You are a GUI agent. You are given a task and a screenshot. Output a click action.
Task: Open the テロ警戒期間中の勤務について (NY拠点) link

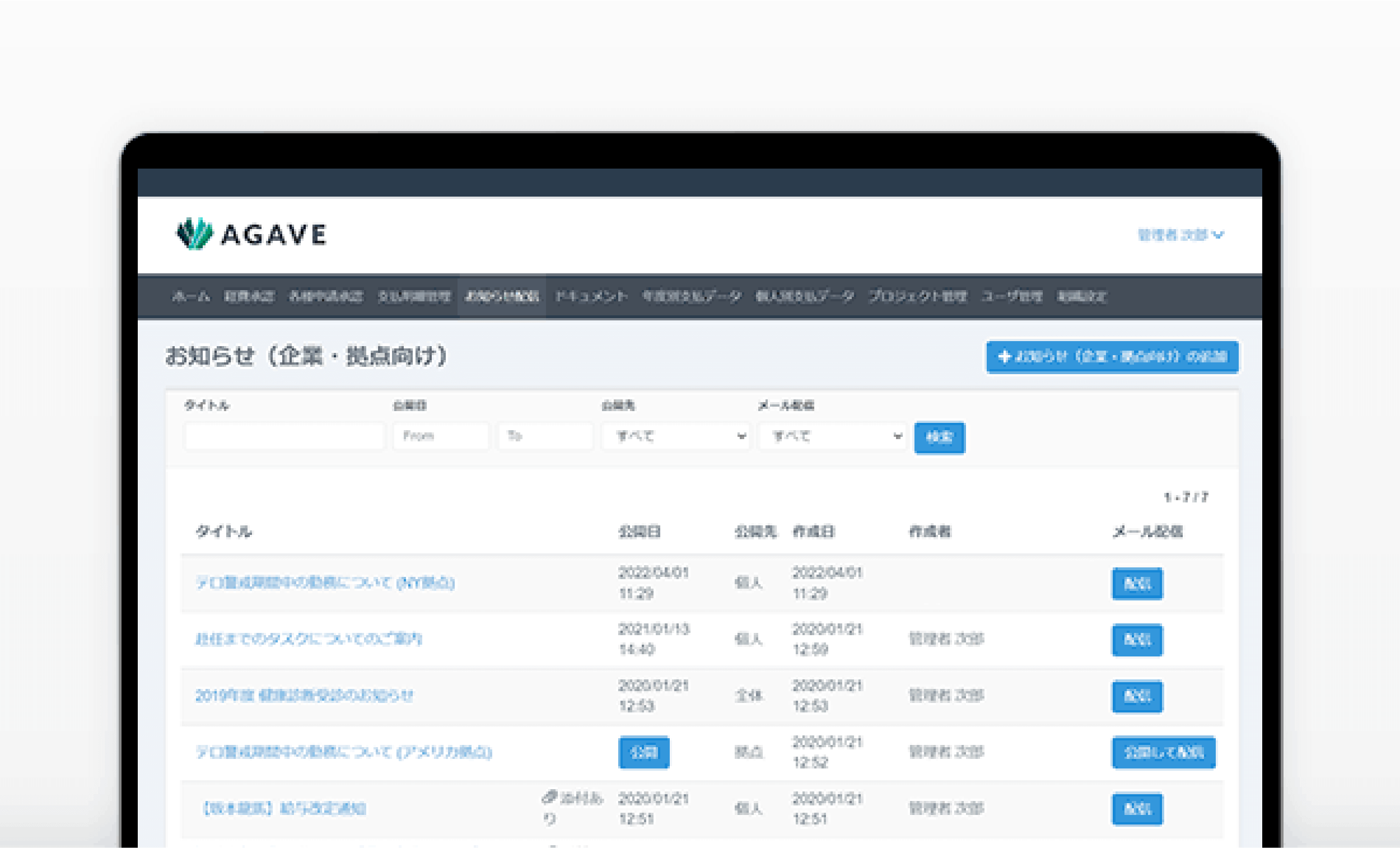click(325, 583)
